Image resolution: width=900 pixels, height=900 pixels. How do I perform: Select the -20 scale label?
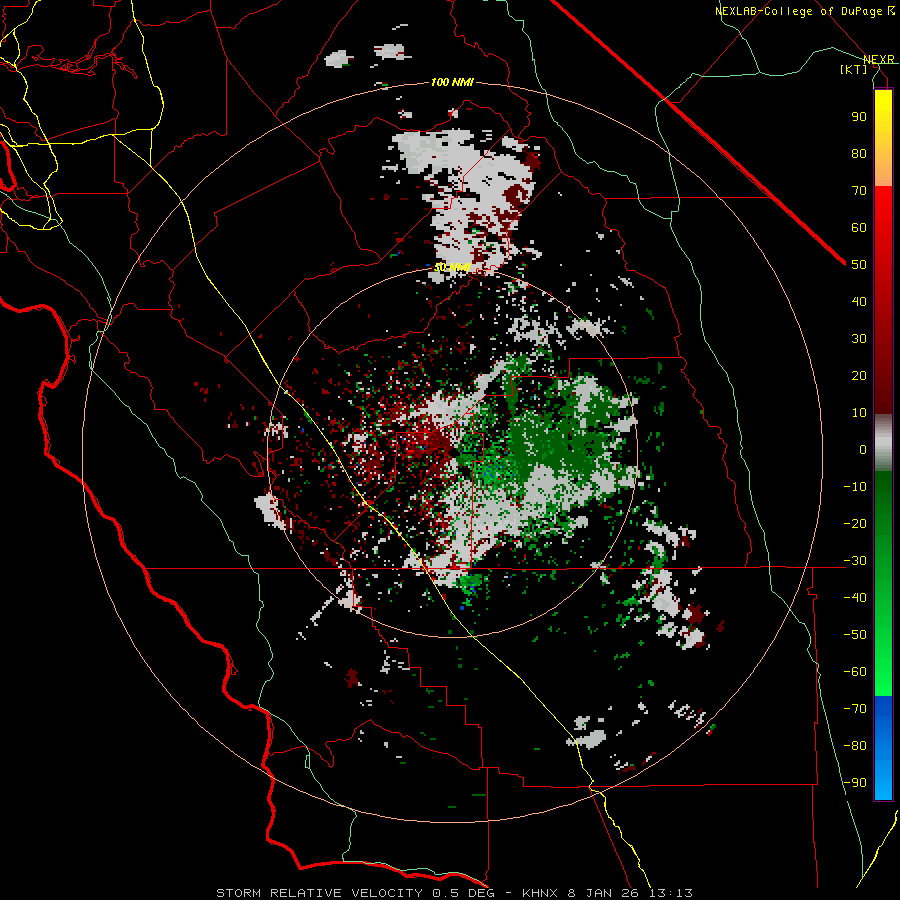(855, 523)
